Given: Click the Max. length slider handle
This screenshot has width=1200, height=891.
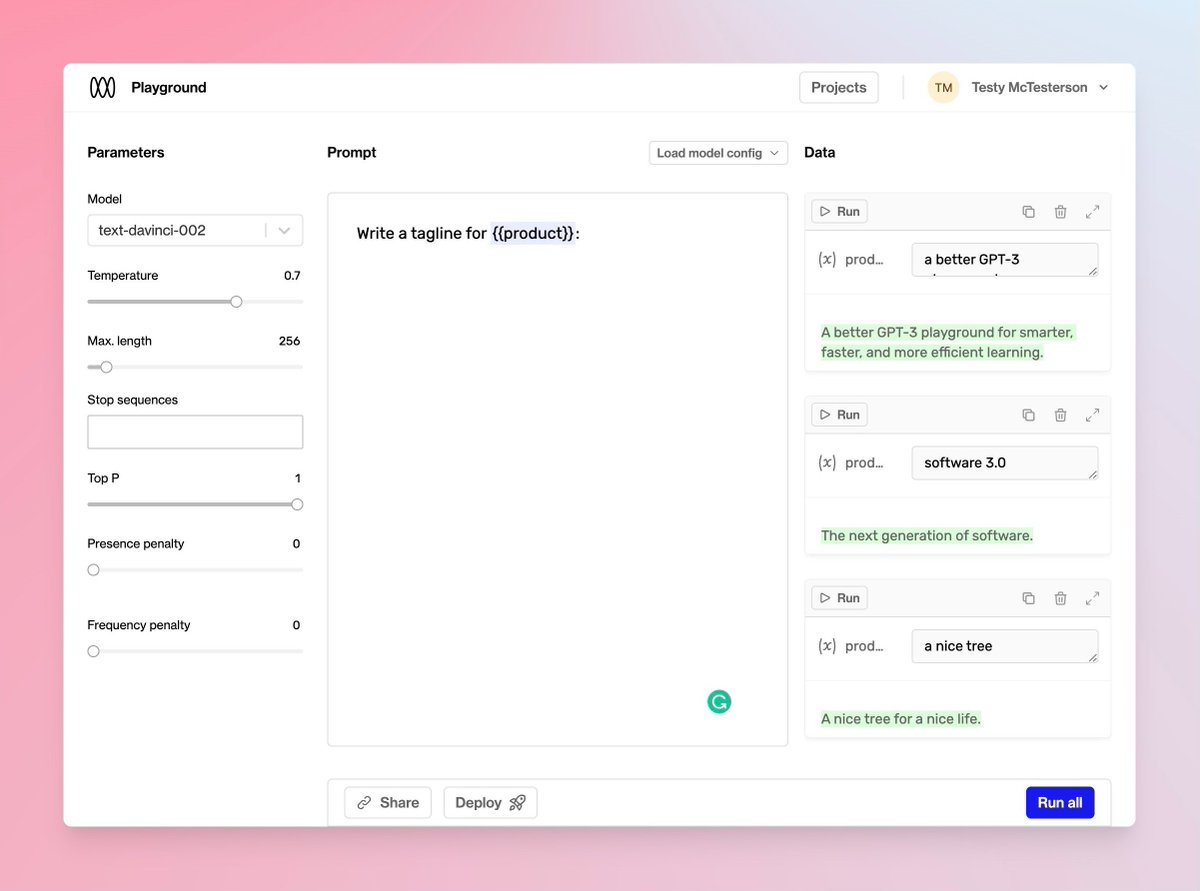Looking at the screenshot, I should point(106,367).
